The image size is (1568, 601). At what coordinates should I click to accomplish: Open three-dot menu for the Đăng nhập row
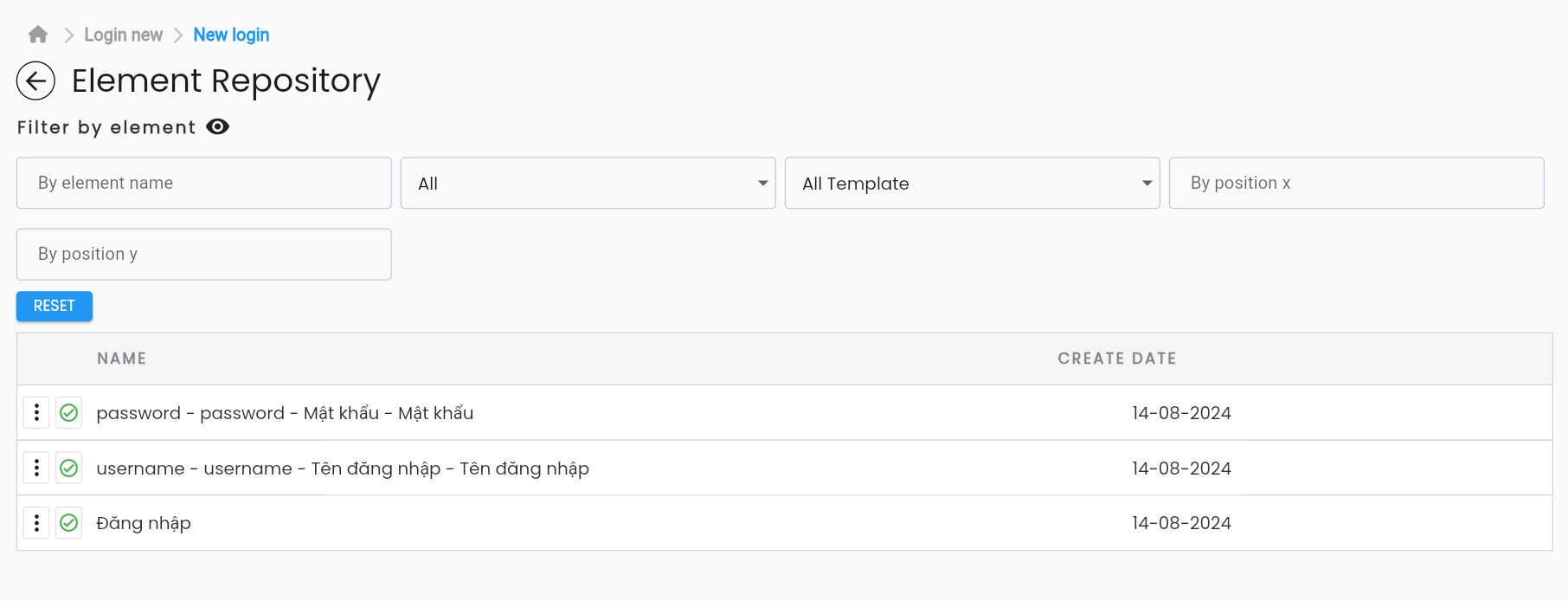click(36, 523)
